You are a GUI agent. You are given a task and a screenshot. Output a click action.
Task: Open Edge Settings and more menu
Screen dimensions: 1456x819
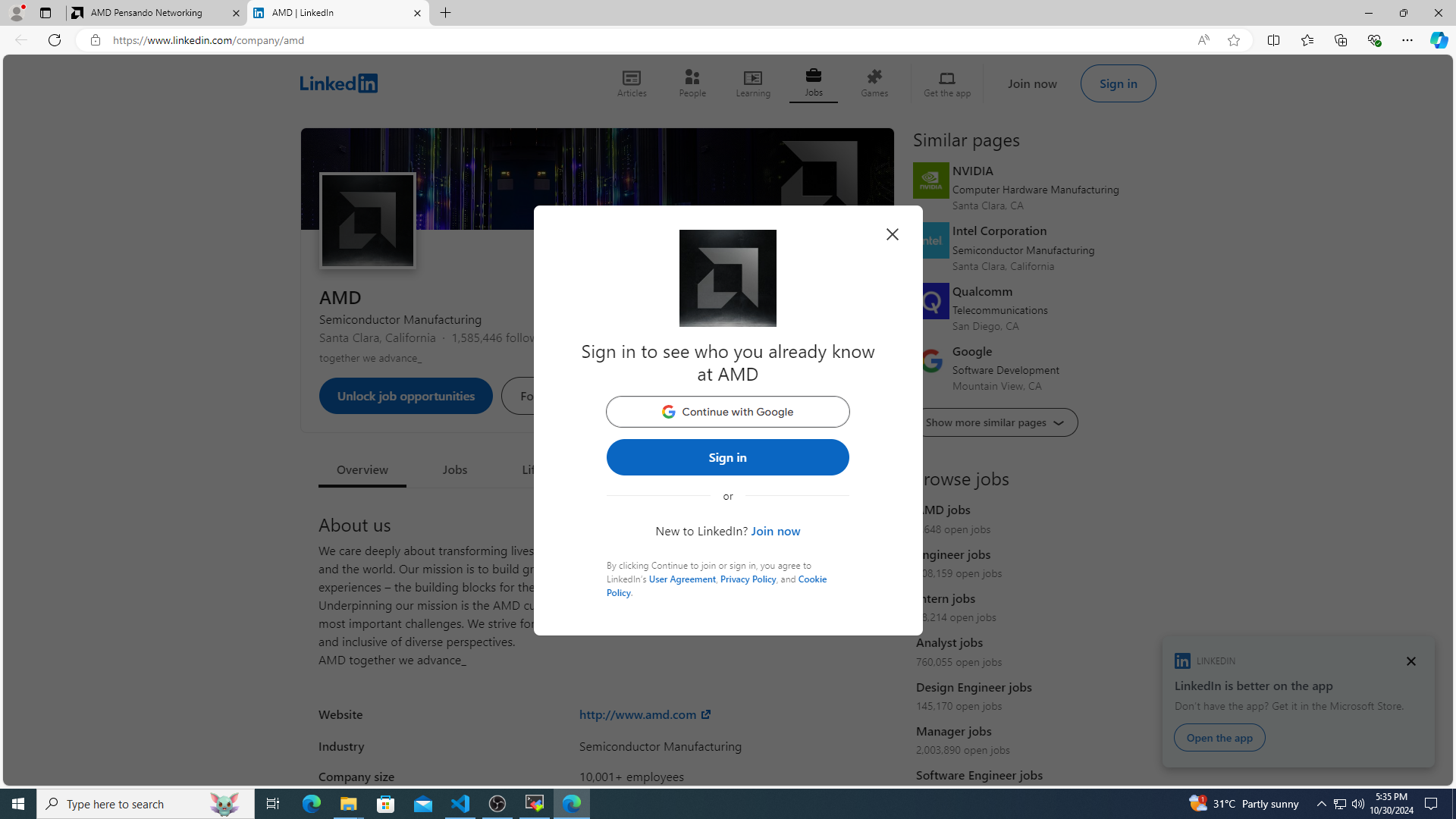tap(1407, 40)
